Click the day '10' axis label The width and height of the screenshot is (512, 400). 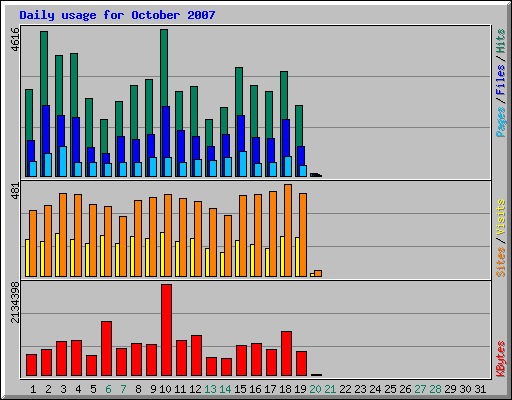pyautogui.click(x=165, y=389)
